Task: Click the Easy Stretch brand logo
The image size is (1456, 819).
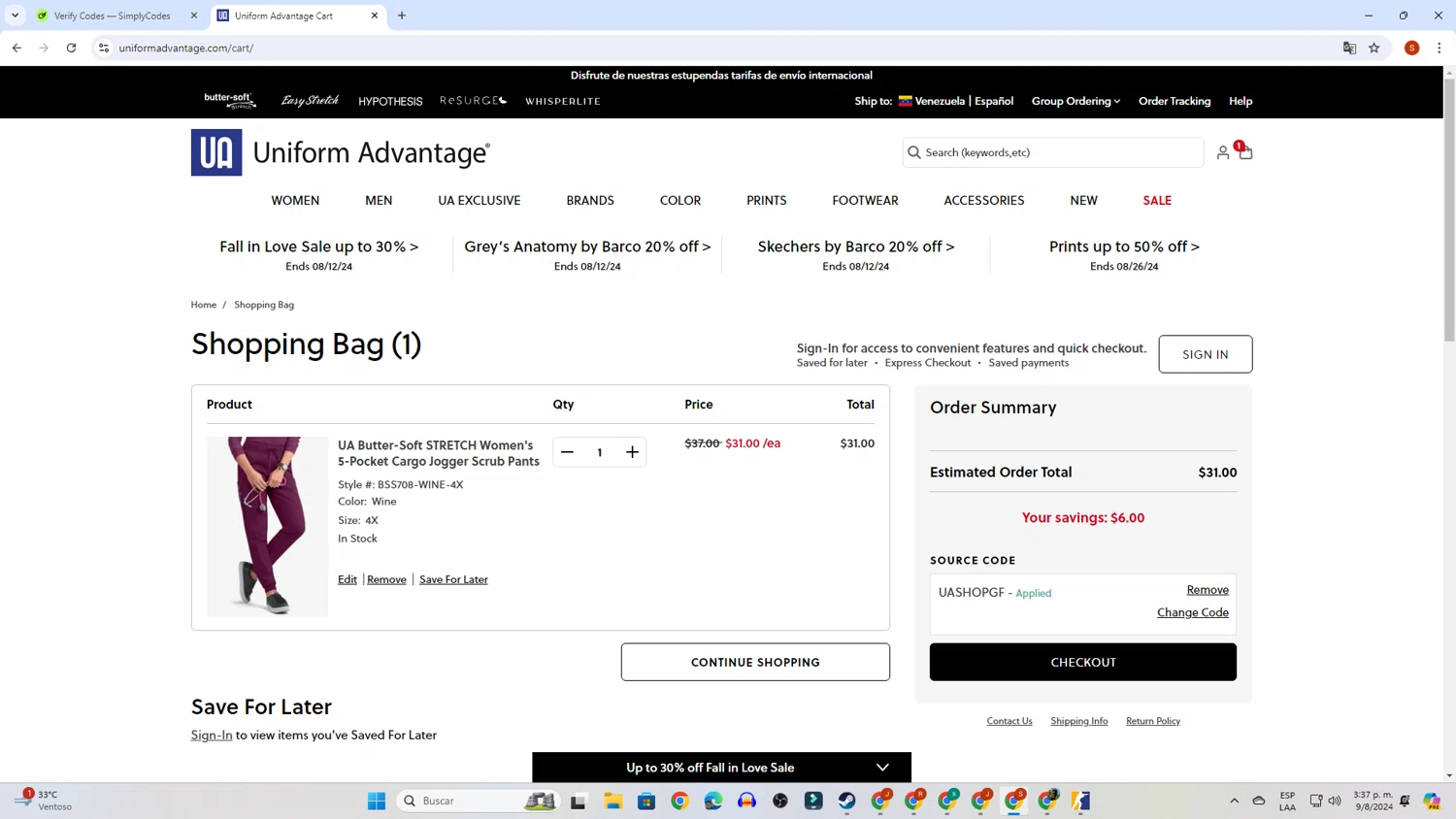Action: [310, 101]
